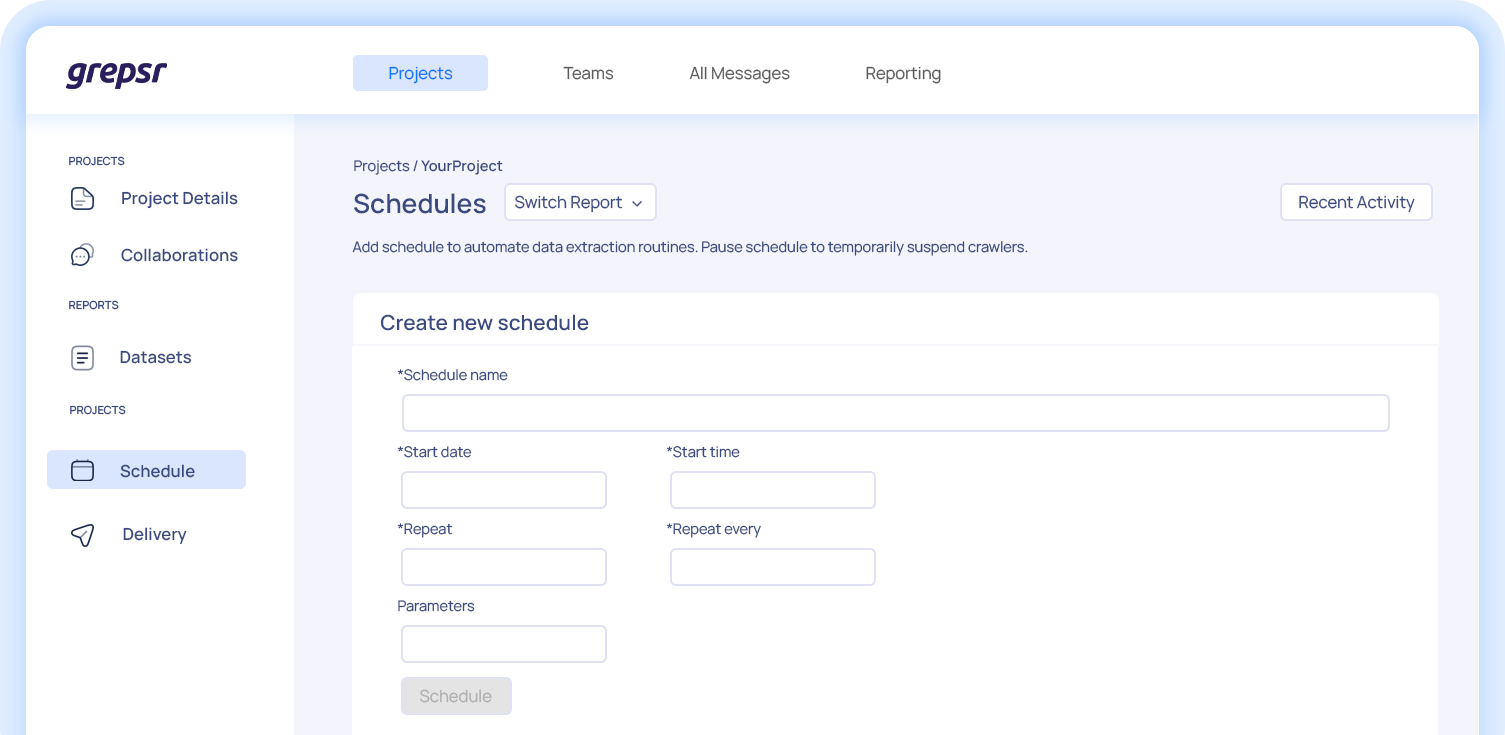The width and height of the screenshot is (1505, 735).
Task: Click the Start time field
Action: click(x=773, y=490)
